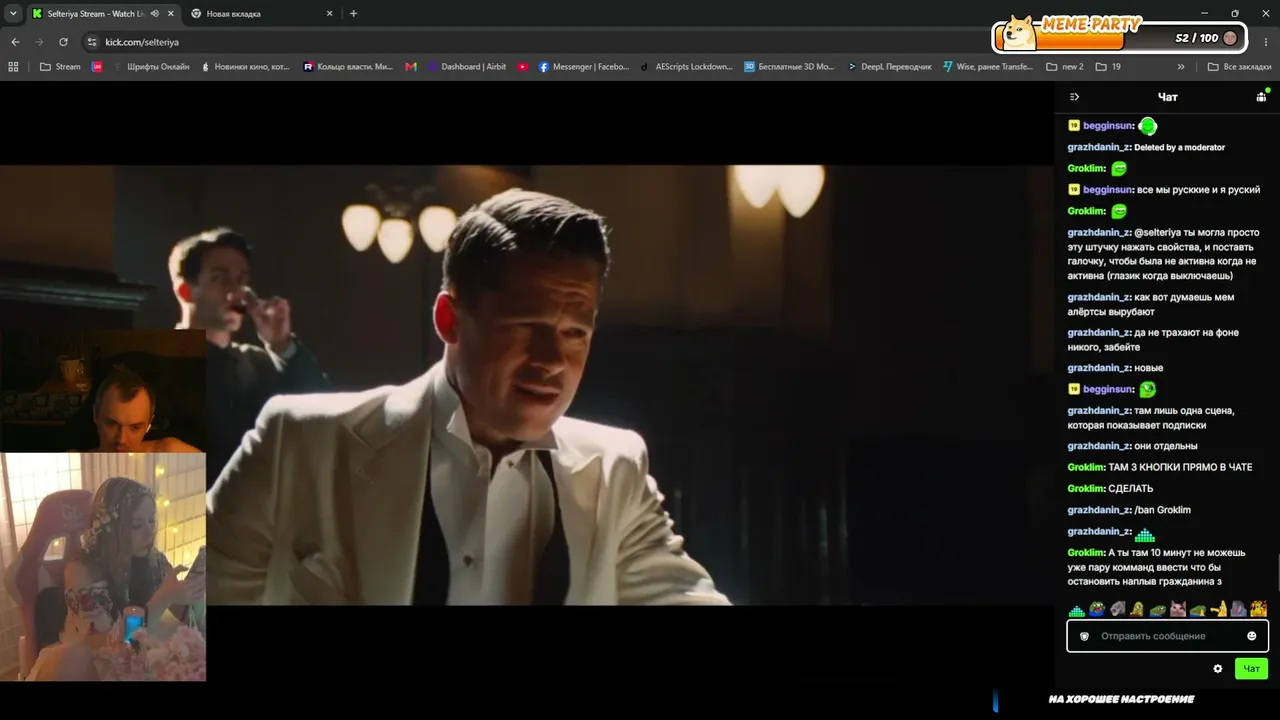Open Dashboard | Airbit bookmark
The width and height of the screenshot is (1280, 720).
[x=466, y=67]
